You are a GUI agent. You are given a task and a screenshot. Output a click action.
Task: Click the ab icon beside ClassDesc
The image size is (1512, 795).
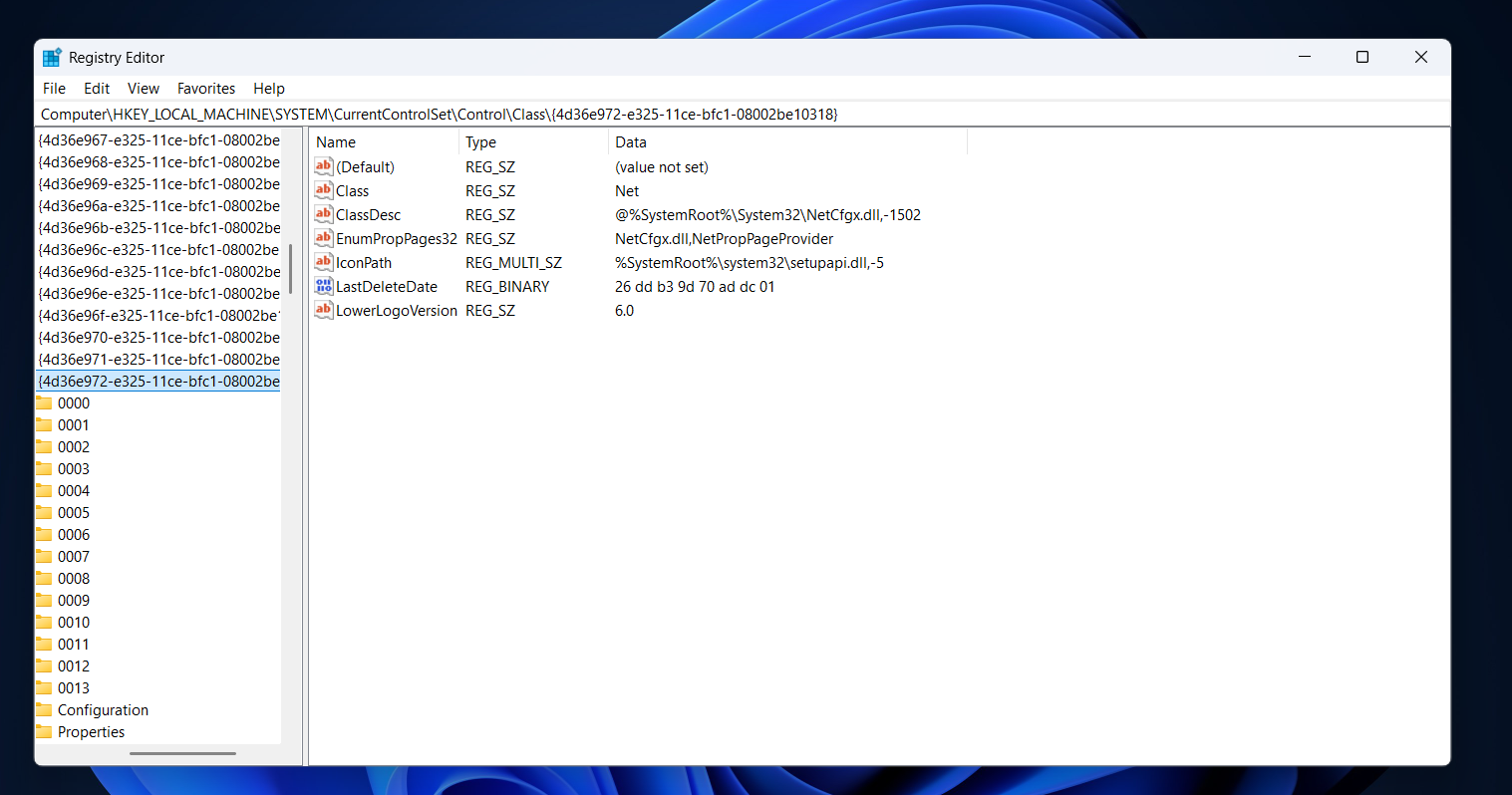pyautogui.click(x=323, y=214)
